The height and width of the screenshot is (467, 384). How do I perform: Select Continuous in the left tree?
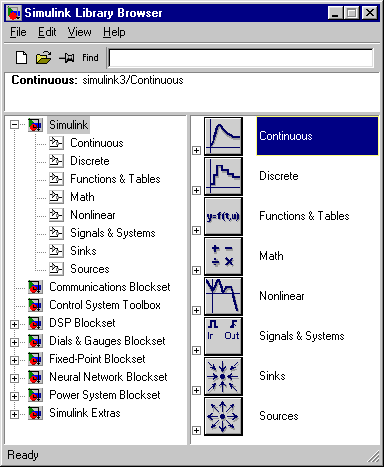tap(97, 143)
